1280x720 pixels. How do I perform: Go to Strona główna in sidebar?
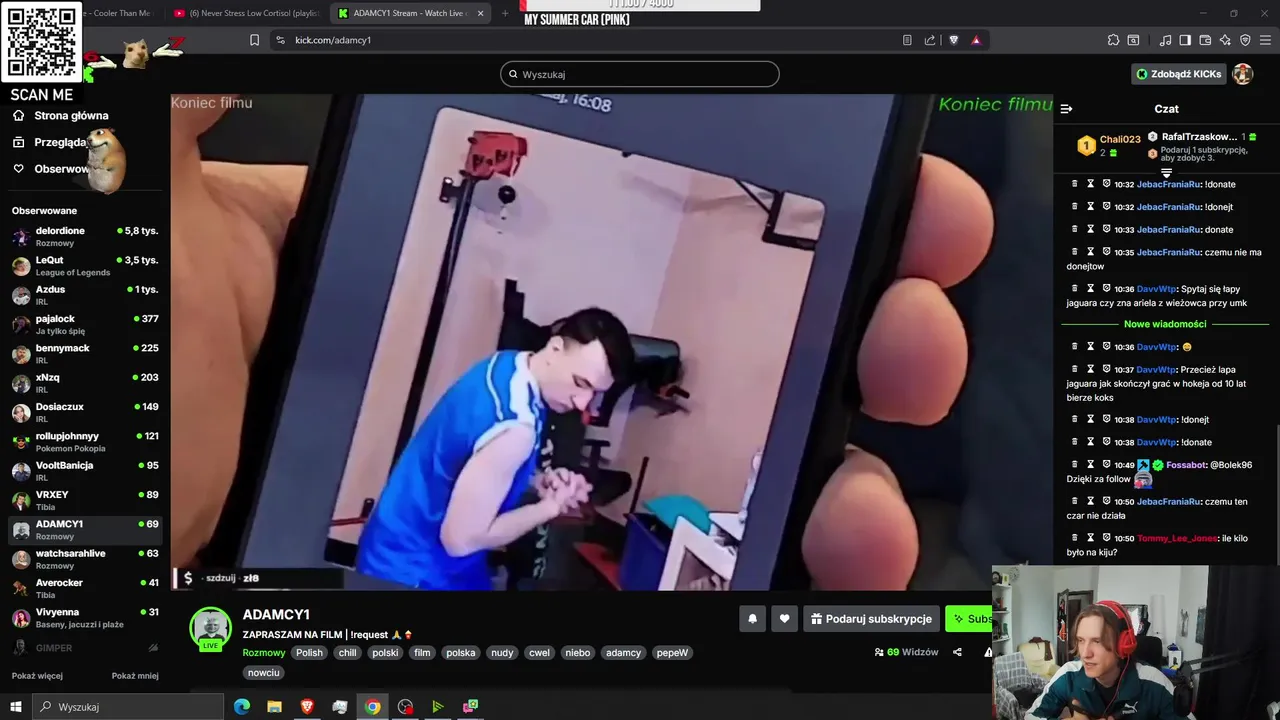[x=62, y=116]
